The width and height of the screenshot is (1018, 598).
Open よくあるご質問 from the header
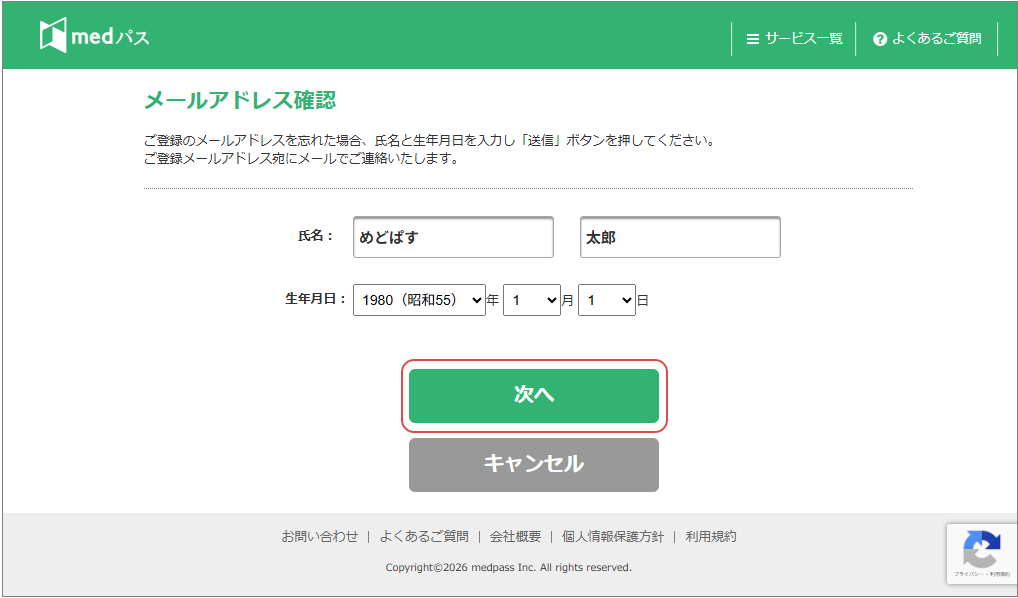pyautogui.click(x=936, y=39)
